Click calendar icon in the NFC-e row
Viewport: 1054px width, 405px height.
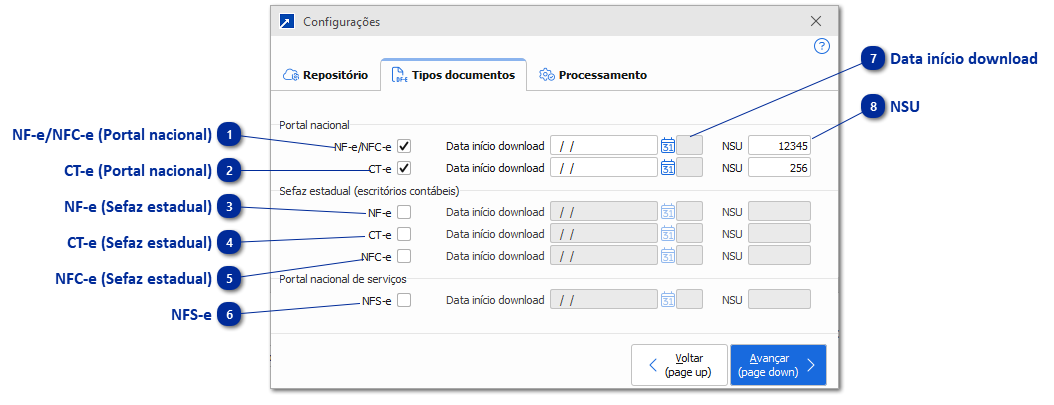667,256
